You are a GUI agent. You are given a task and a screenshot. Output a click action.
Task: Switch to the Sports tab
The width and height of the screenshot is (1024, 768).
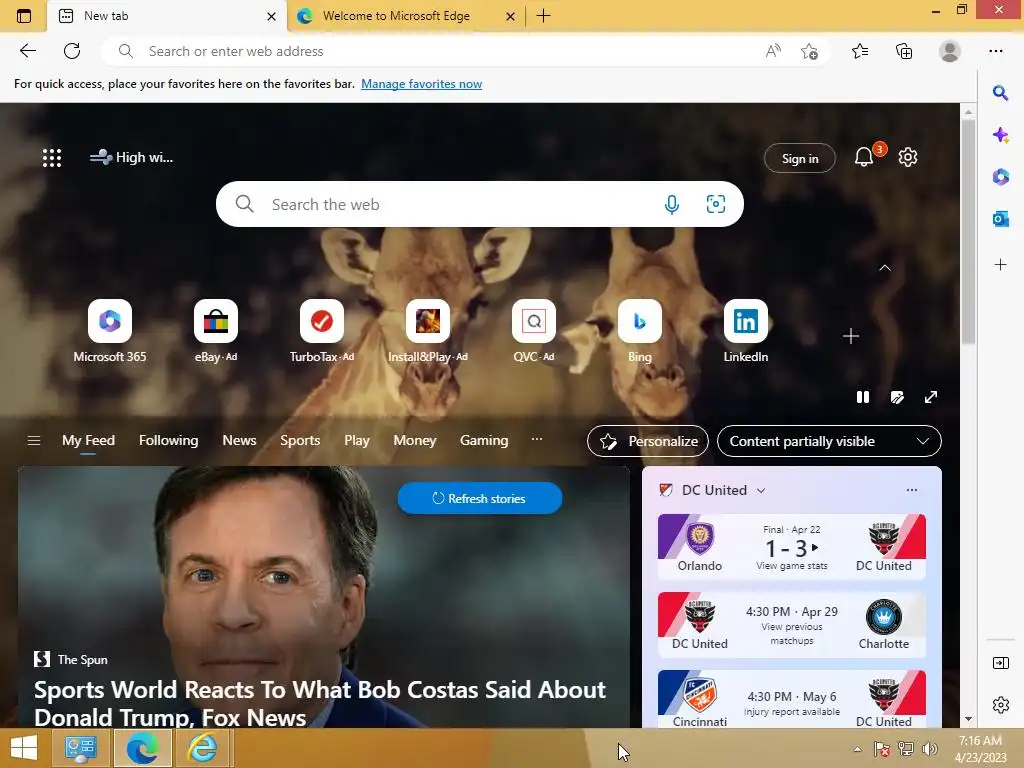(x=300, y=441)
